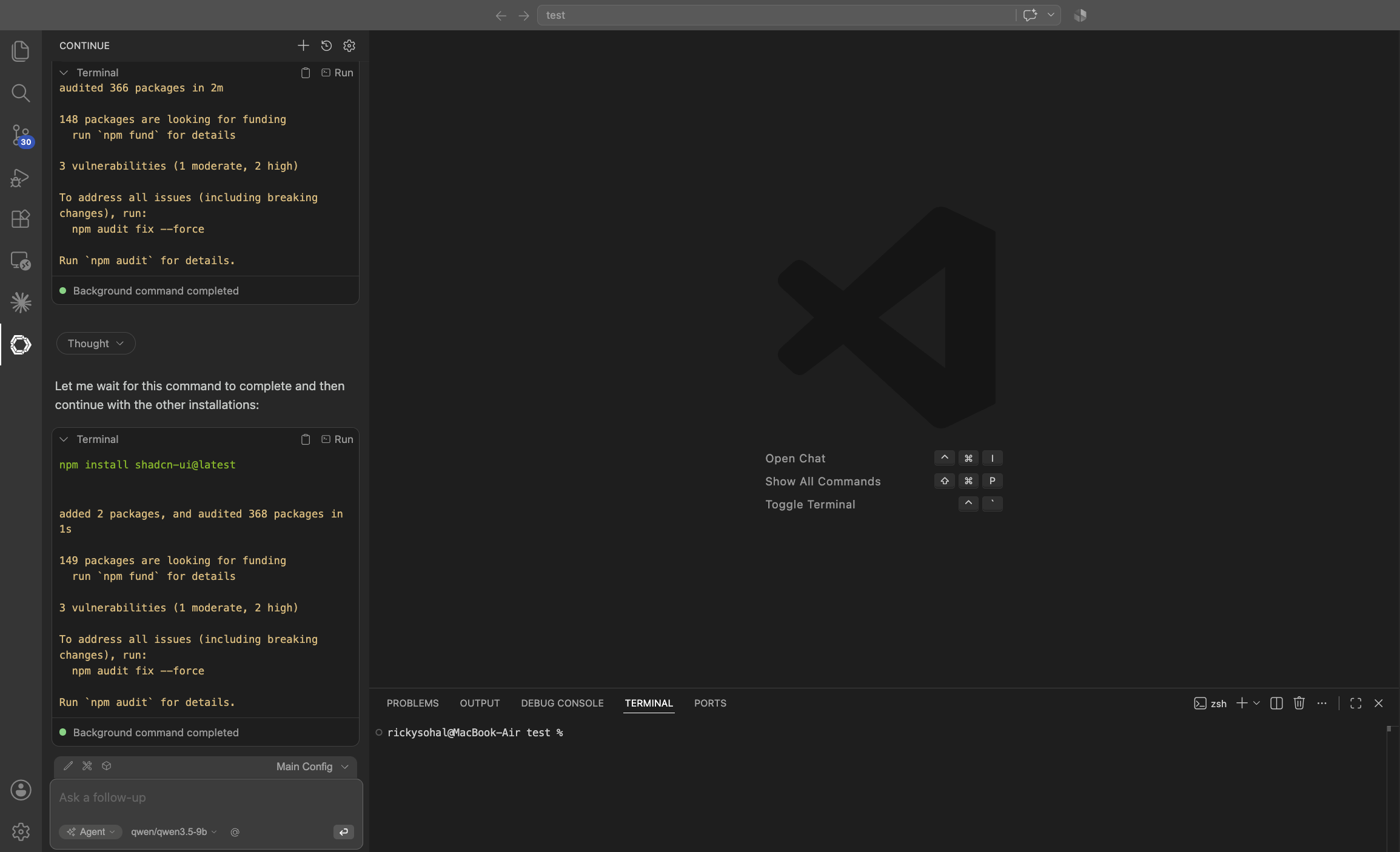Click the terminal prompt line rickysohal@MacBook-Air
1400x852 pixels.
click(x=475, y=733)
